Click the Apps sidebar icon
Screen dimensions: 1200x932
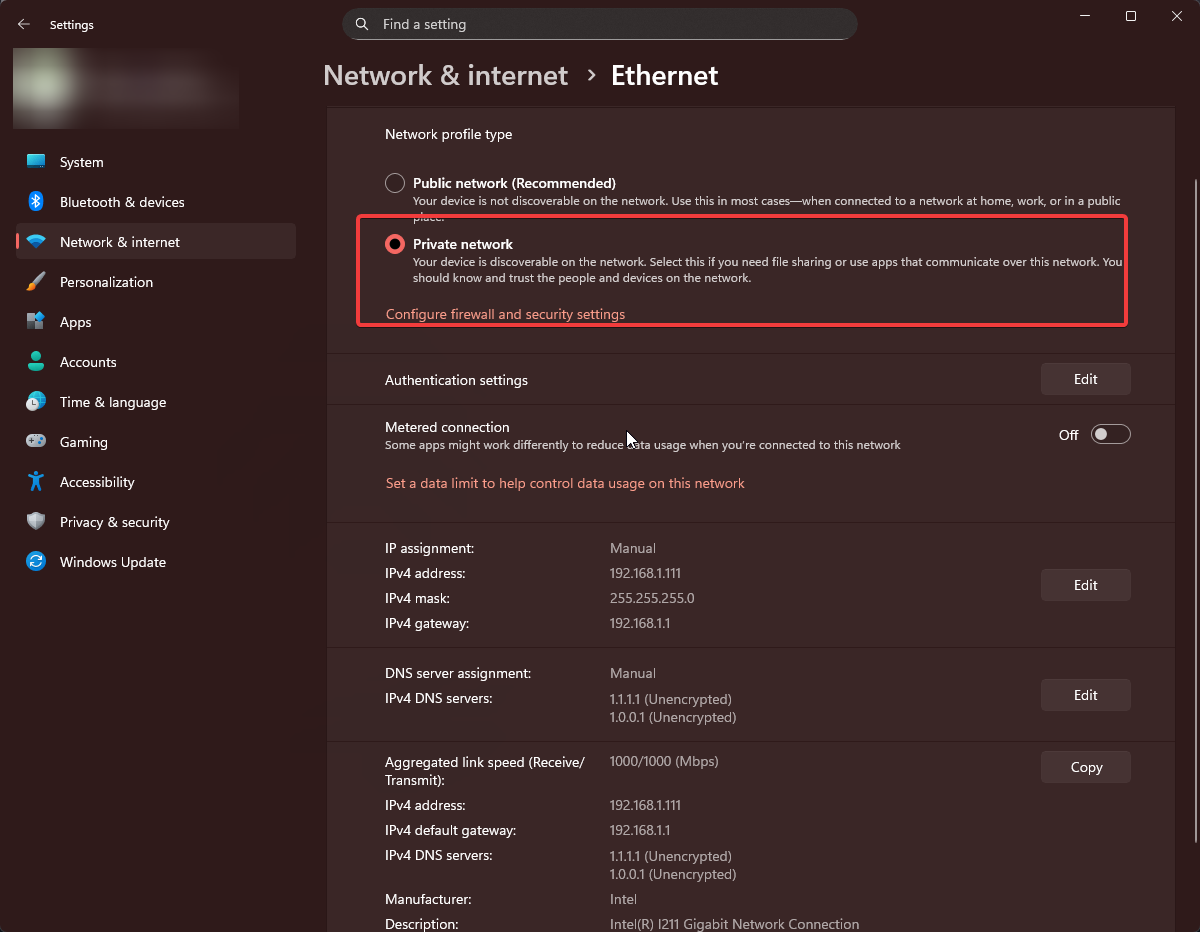tap(36, 321)
